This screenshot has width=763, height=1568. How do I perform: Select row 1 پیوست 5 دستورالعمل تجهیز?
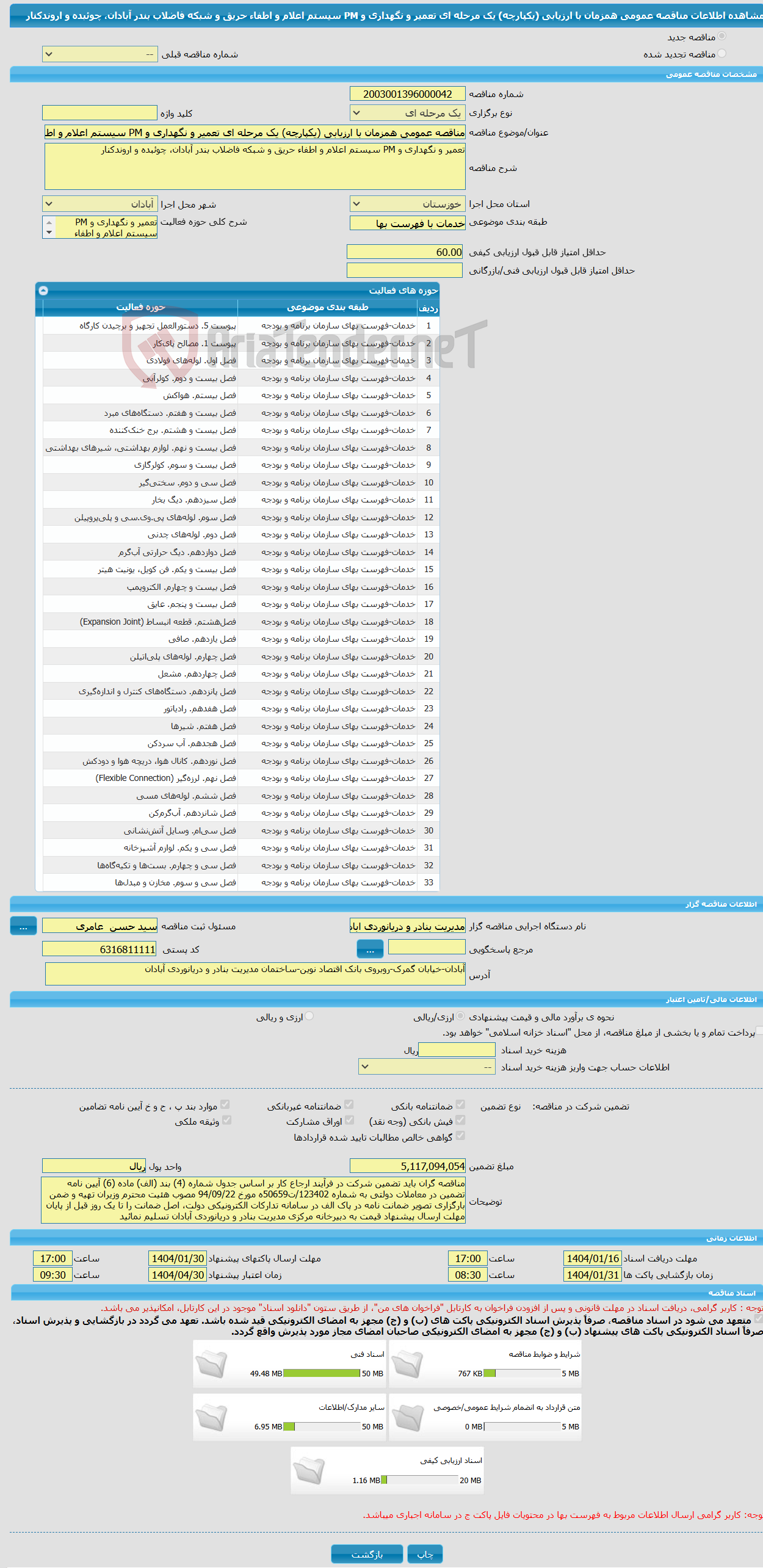tap(241, 326)
